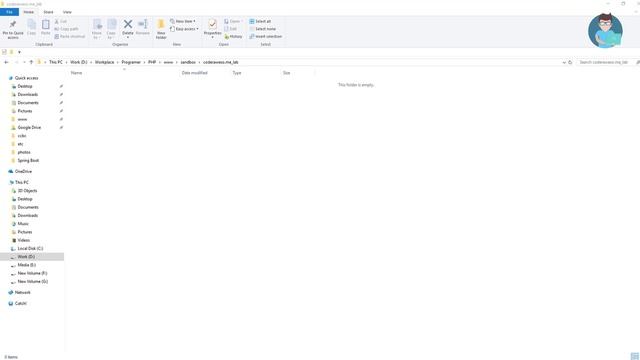The image size is (640, 360).
Task: Open the File menu tab
Action: pyautogui.click(x=9, y=12)
